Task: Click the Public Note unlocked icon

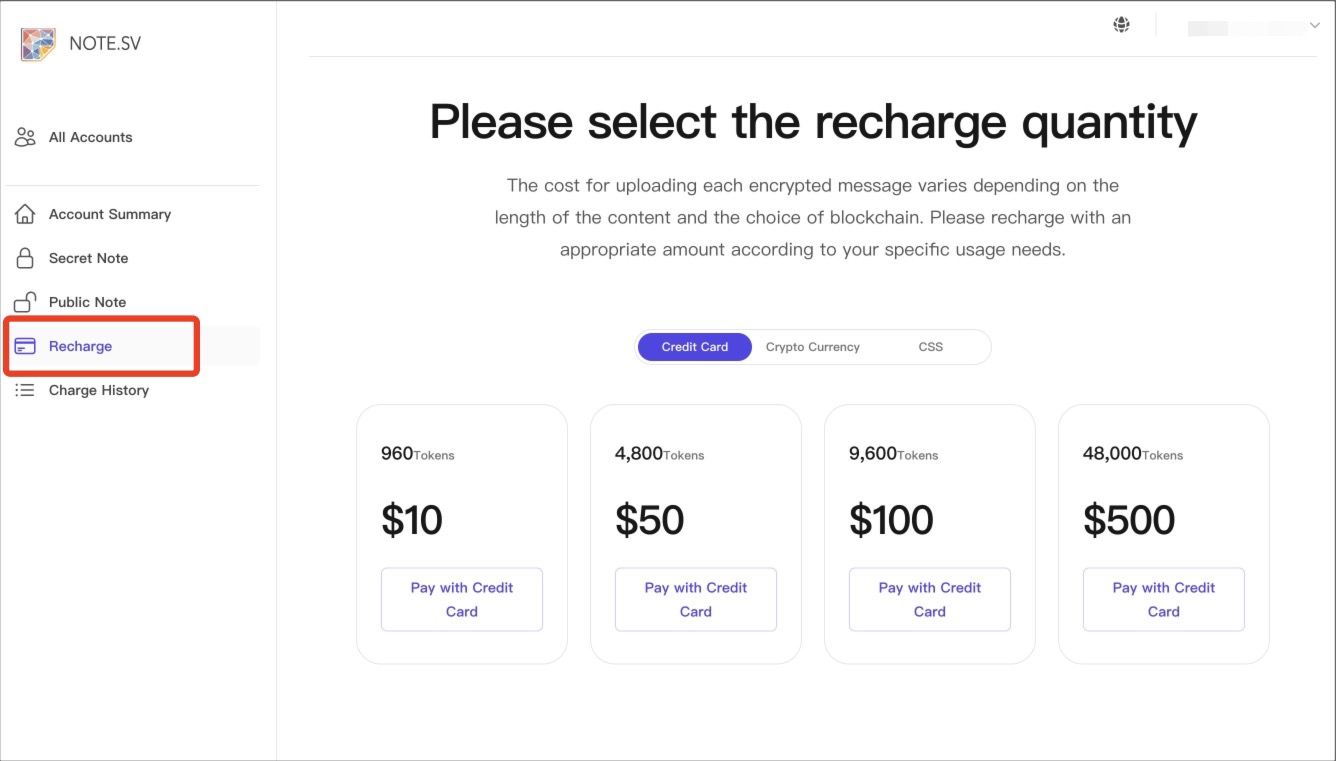Action: click(x=25, y=302)
